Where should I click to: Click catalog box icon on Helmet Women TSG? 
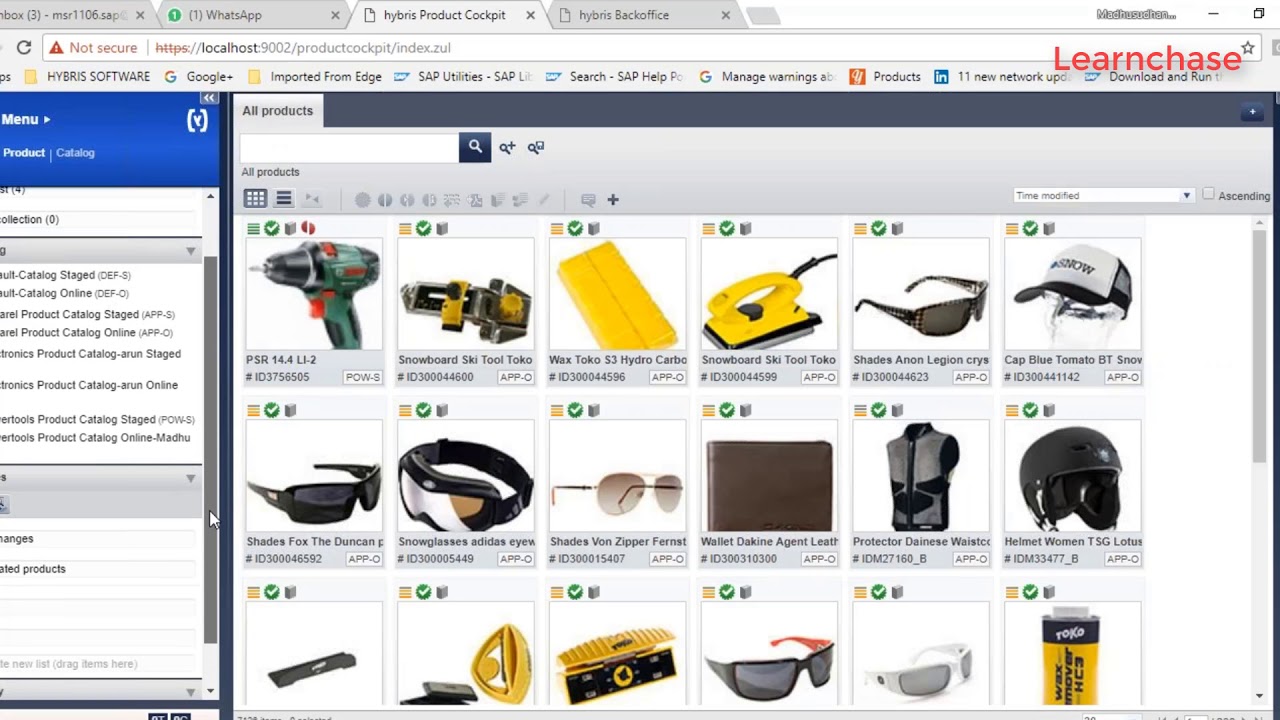(1049, 410)
